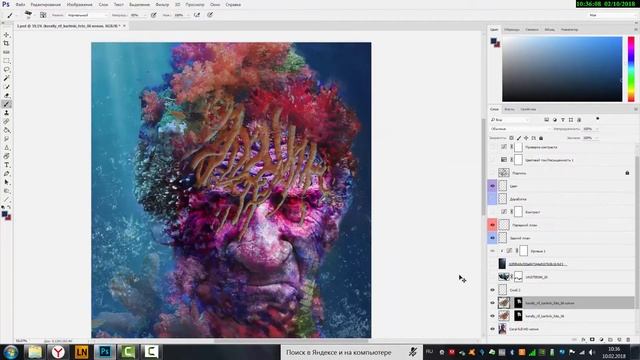This screenshot has height=360, width=640.
Task: Open the Справка menu
Action: [x=233, y=4]
